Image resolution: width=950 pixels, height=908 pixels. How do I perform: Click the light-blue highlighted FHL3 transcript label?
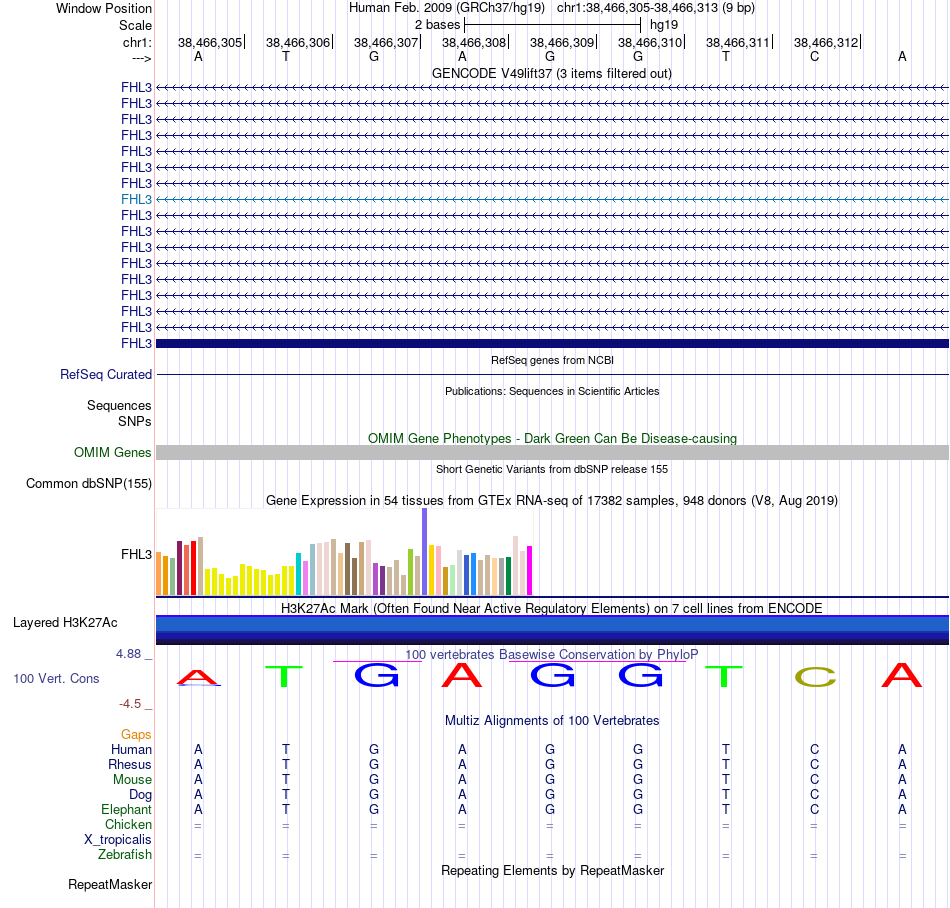[136, 199]
